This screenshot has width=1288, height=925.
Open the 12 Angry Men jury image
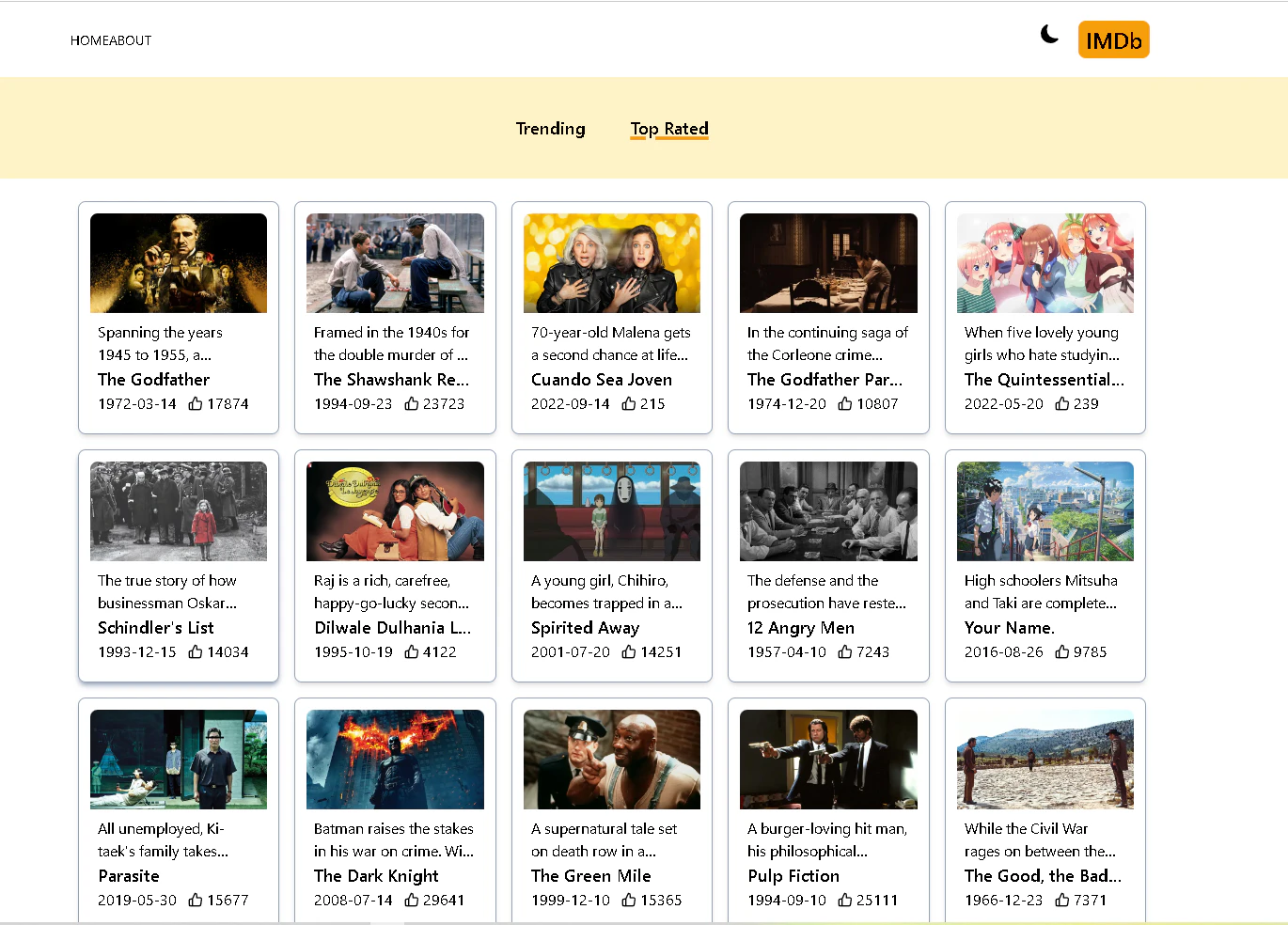828,511
